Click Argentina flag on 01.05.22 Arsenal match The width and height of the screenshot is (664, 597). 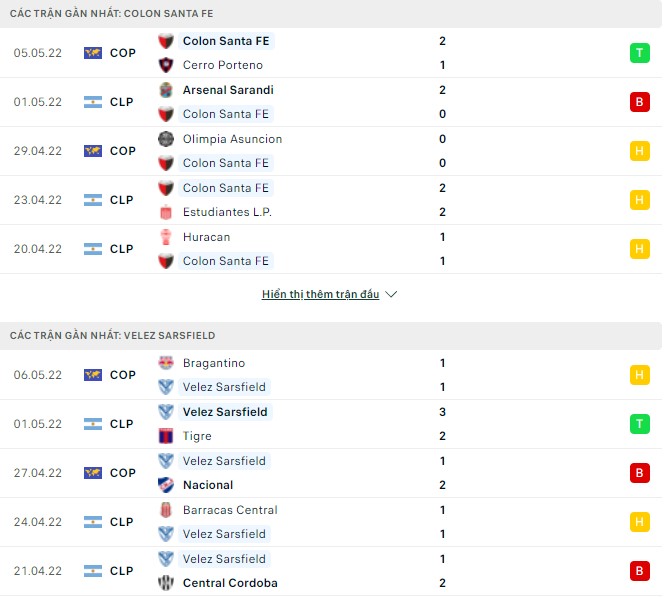point(93,102)
